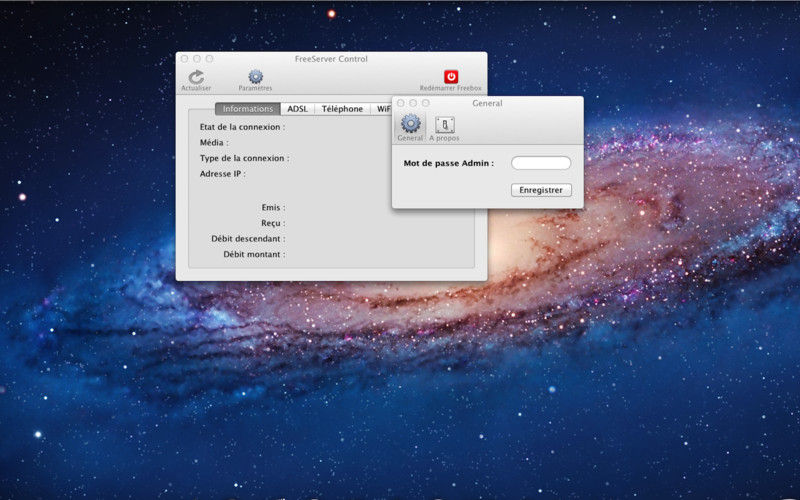Click the red Redémarrer Freebox power icon
The width and height of the screenshot is (800, 500).
click(x=451, y=77)
